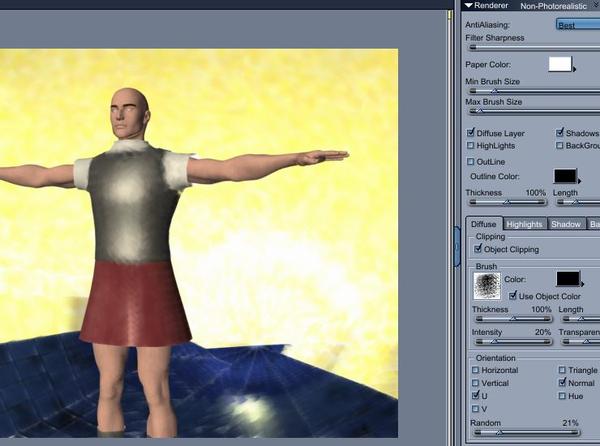Click the panel splitter handle beside render view
The image size is (600, 446).
click(457, 247)
